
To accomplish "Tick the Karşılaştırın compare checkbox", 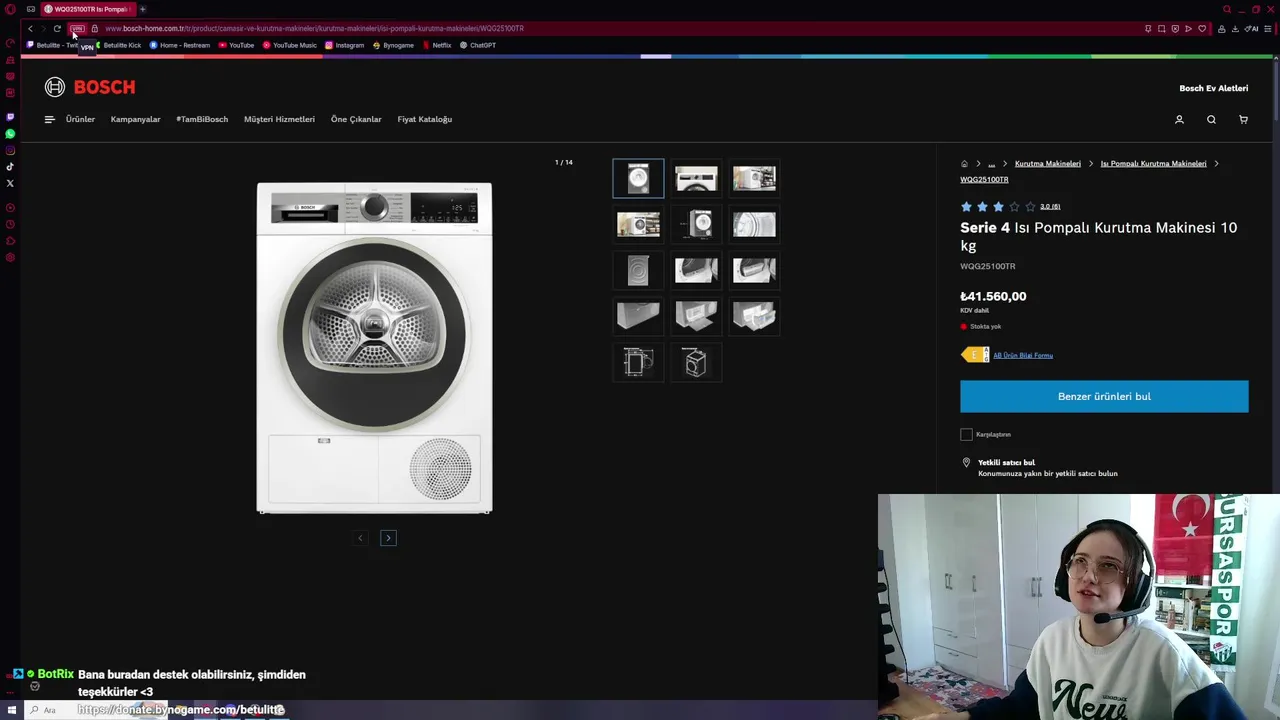I will point(966,434).
